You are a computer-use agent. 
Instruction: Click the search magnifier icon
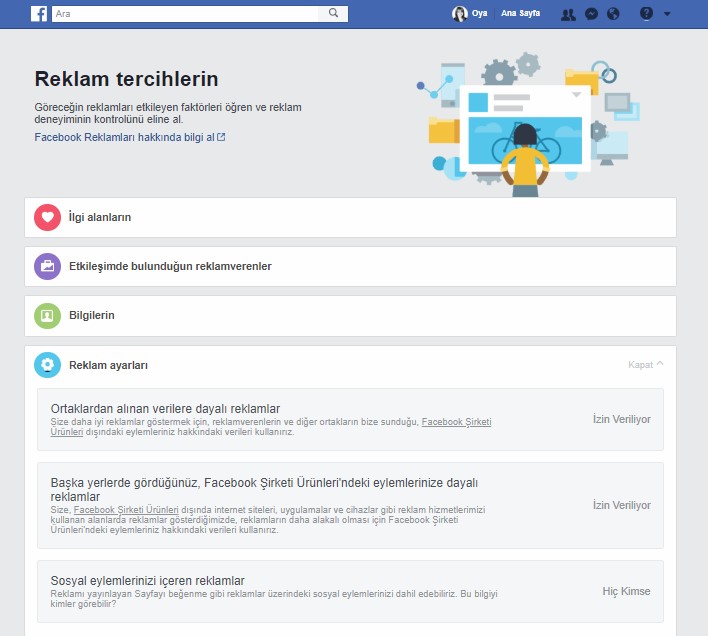(x=333, y=13)
